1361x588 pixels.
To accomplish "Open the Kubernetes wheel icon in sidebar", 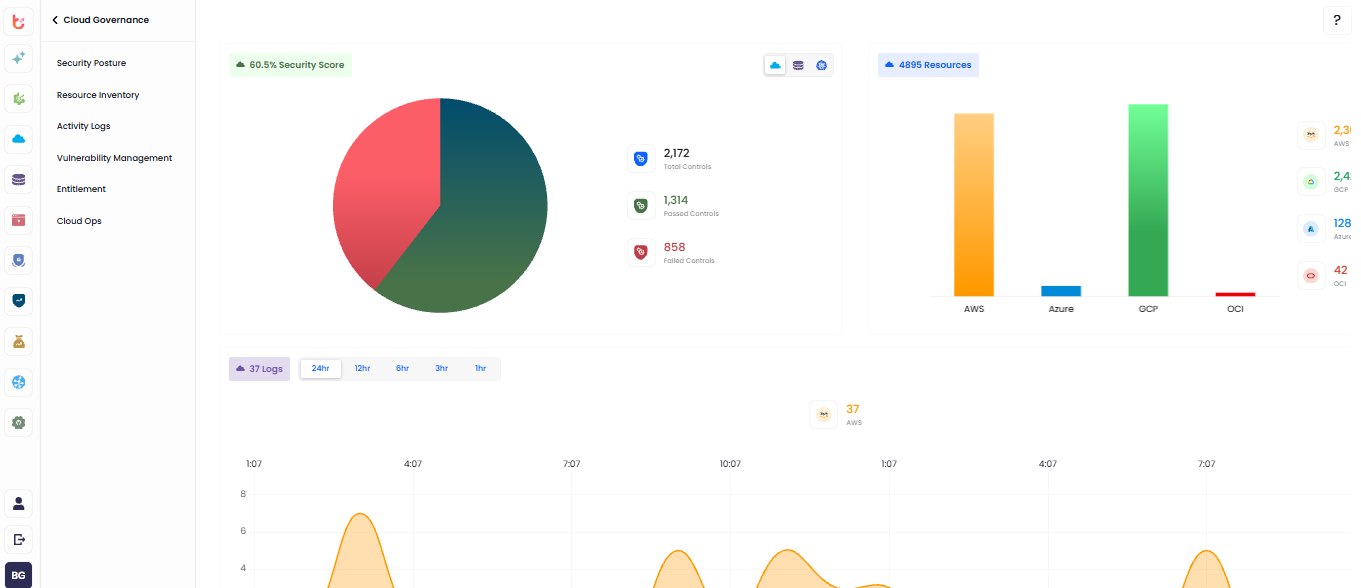I will click(18, 382).
